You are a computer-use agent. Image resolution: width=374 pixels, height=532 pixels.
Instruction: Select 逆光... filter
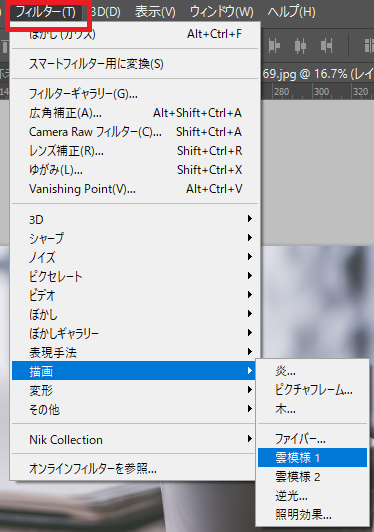click(312, 496)
